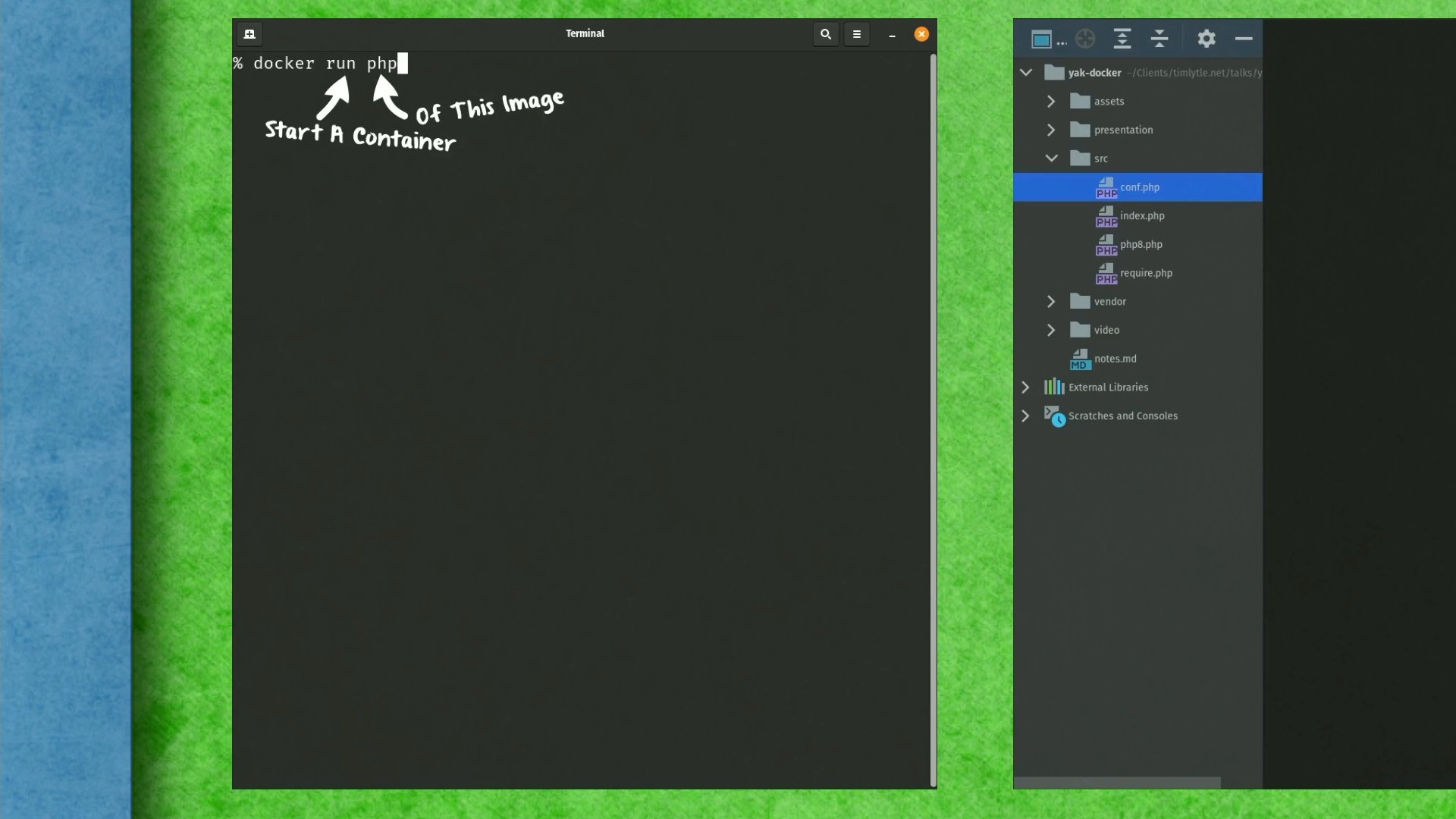Screen dimensions: 1456x819
Task: Select conf.php in the src directory
Action: pyautogui.click(x=1139, y=186)
